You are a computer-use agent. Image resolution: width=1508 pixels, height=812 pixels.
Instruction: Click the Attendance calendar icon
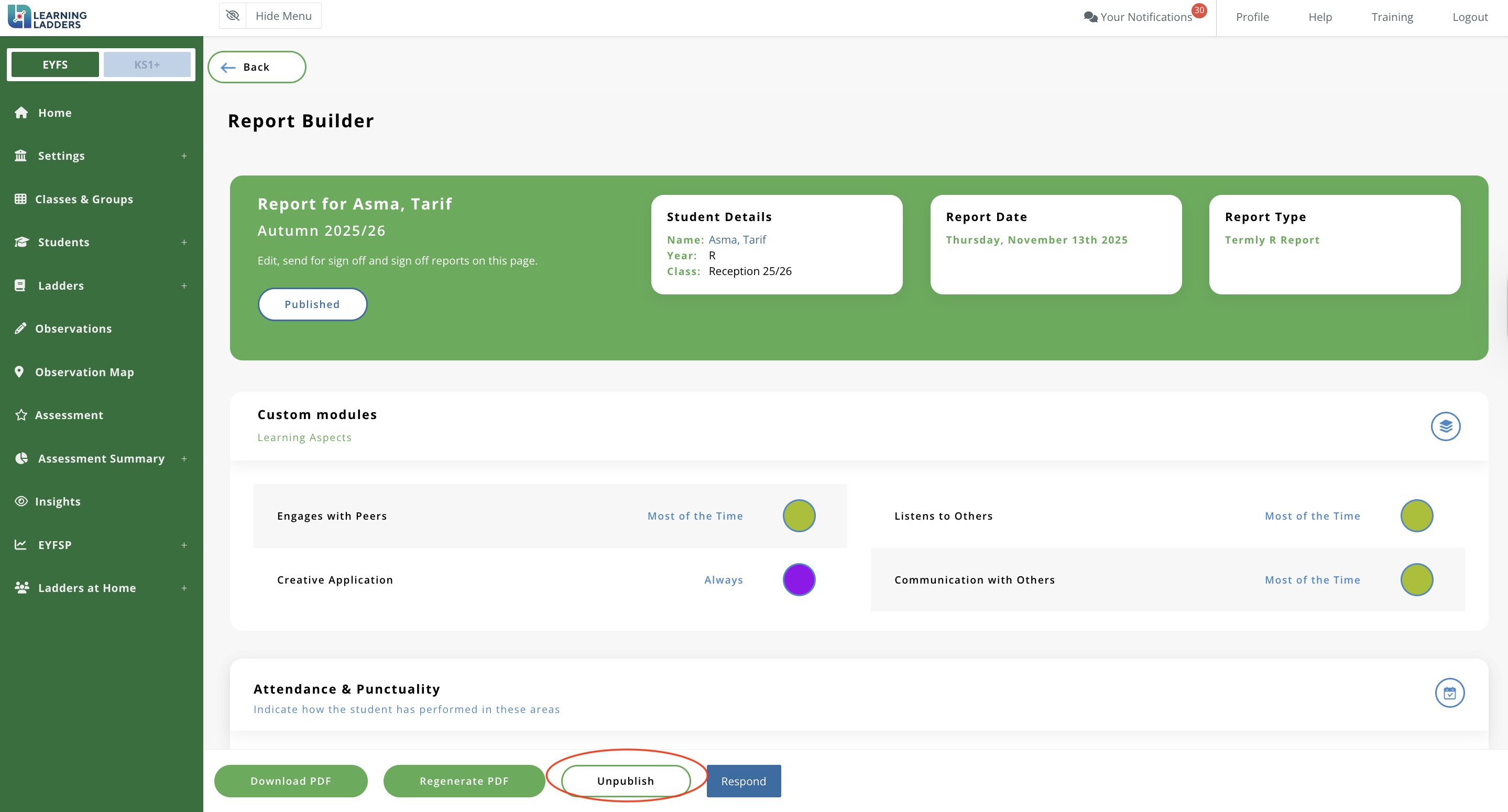pos(1449,693)
